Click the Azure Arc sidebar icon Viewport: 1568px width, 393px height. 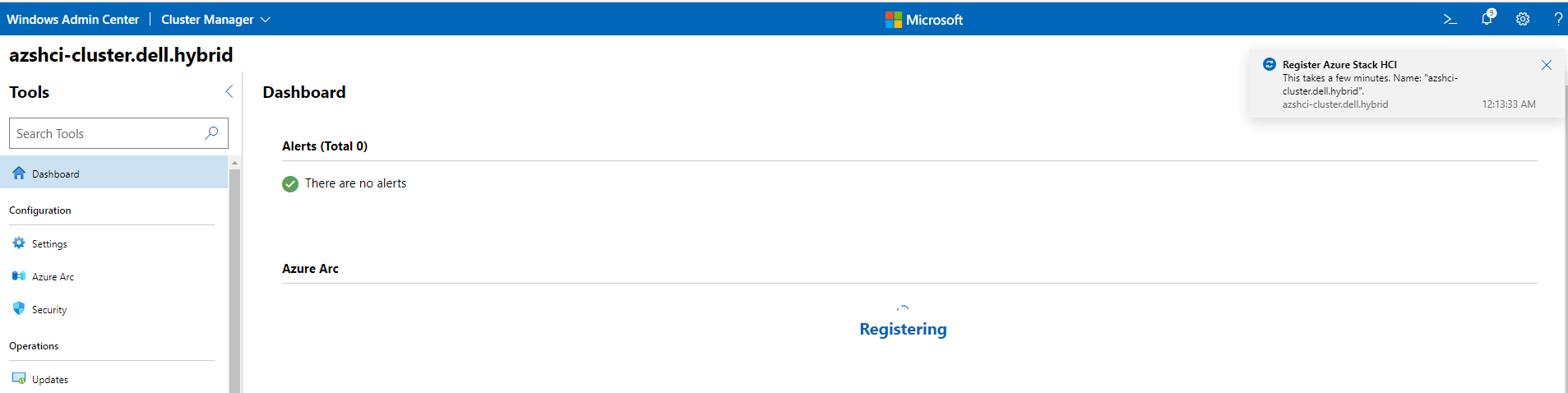pyautogui.click(x=19, y=276)
